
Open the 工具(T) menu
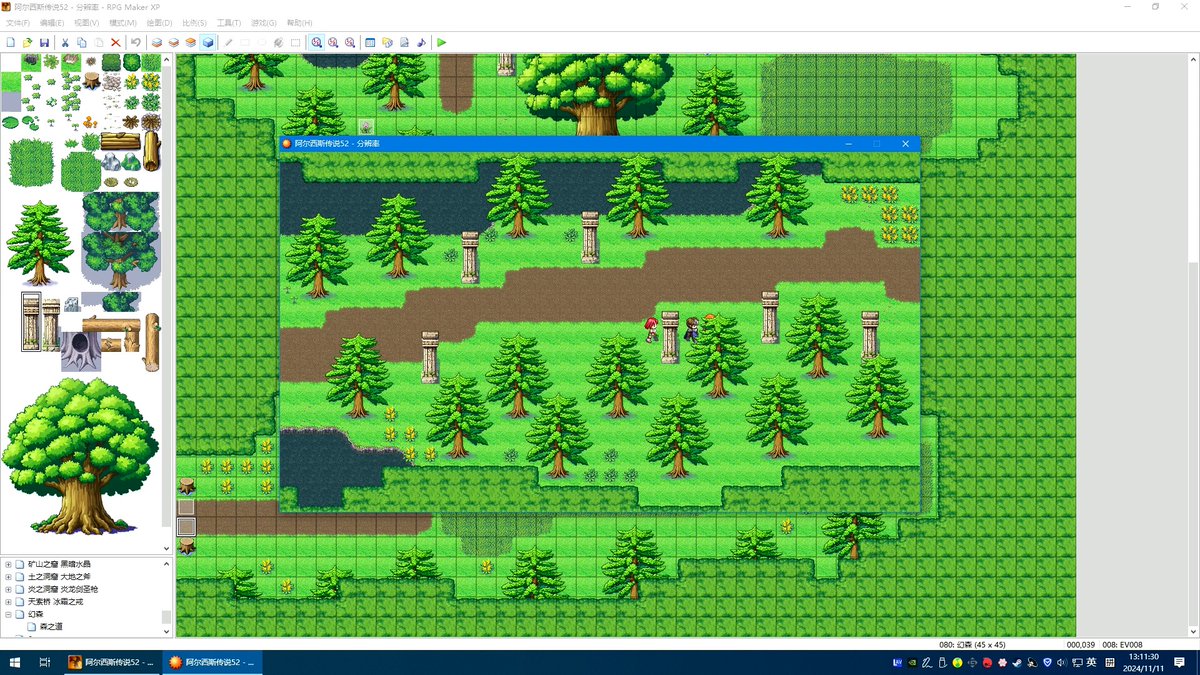point(229,23)
